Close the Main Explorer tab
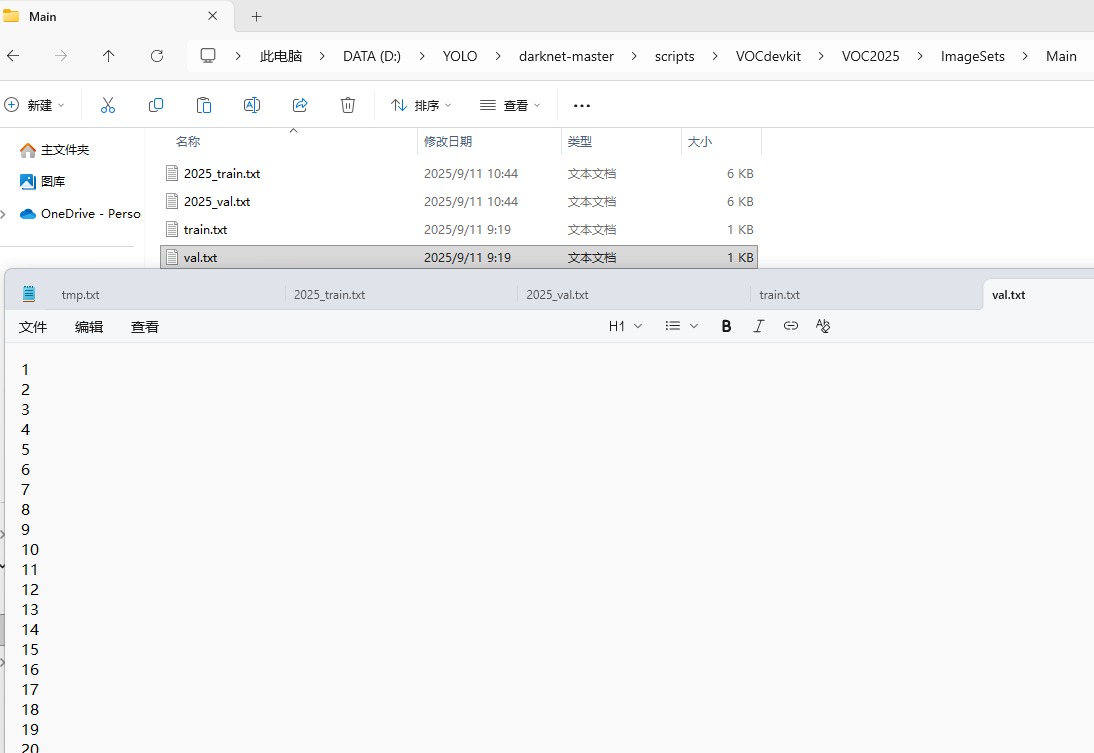 [213, 15]
